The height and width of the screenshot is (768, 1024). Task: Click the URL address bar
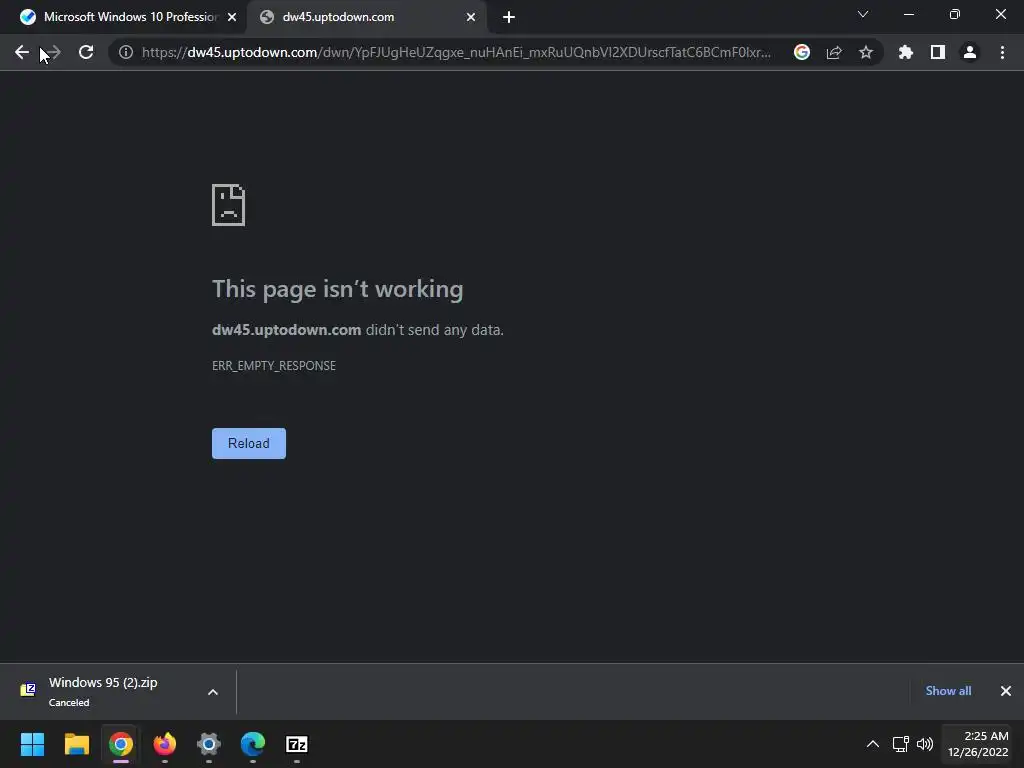tap(456, 52)
